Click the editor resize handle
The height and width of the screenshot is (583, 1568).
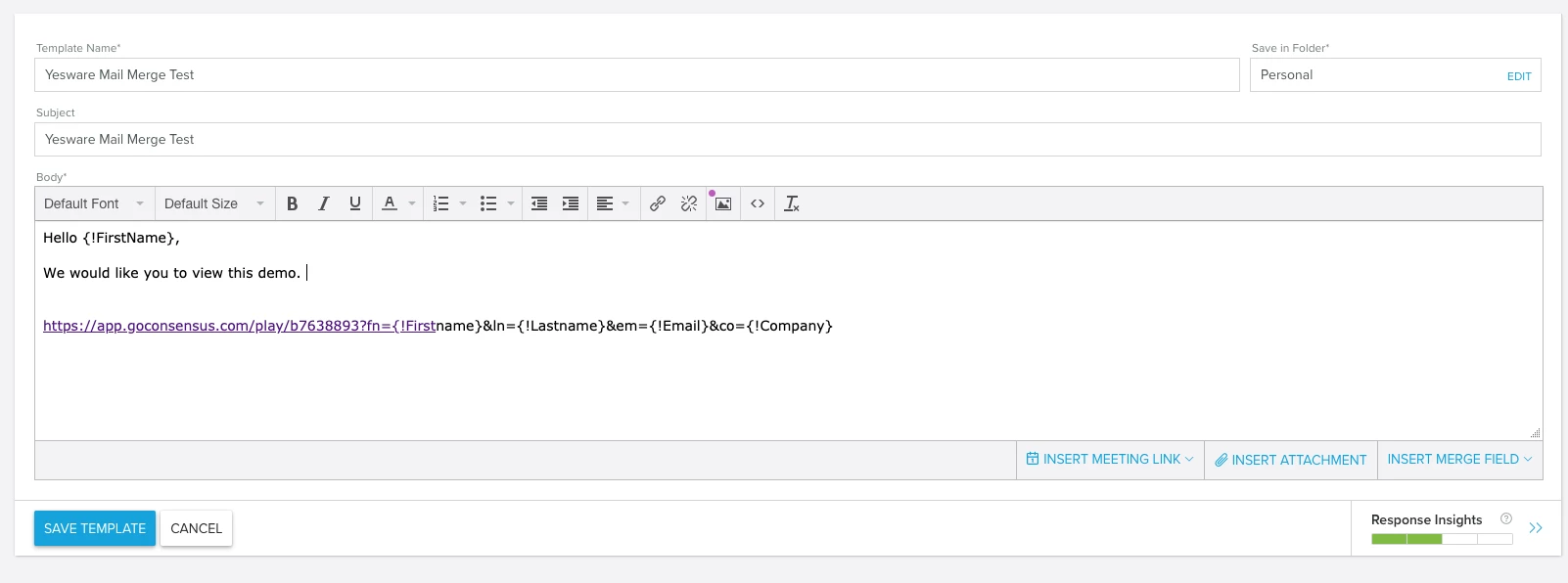point(1536,432)
